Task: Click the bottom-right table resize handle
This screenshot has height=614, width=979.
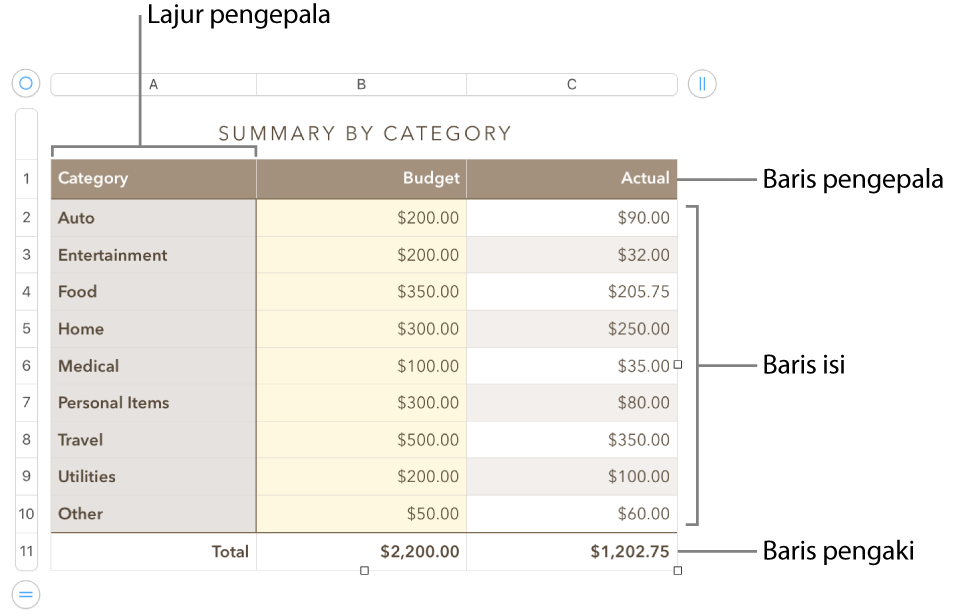Action: point(677,570)
